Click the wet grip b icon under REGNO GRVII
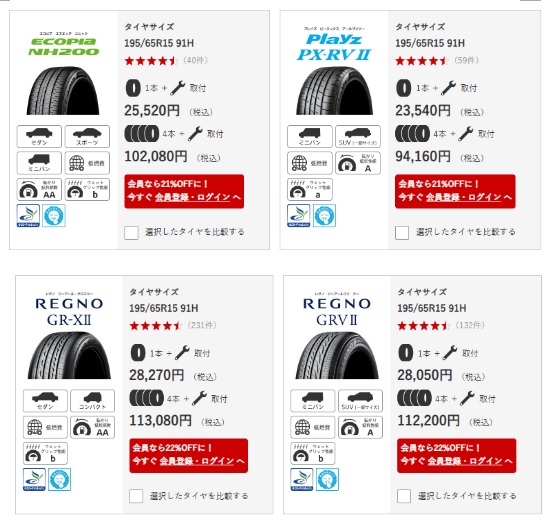Screen dimensions: 553x525 pos(313,453)
